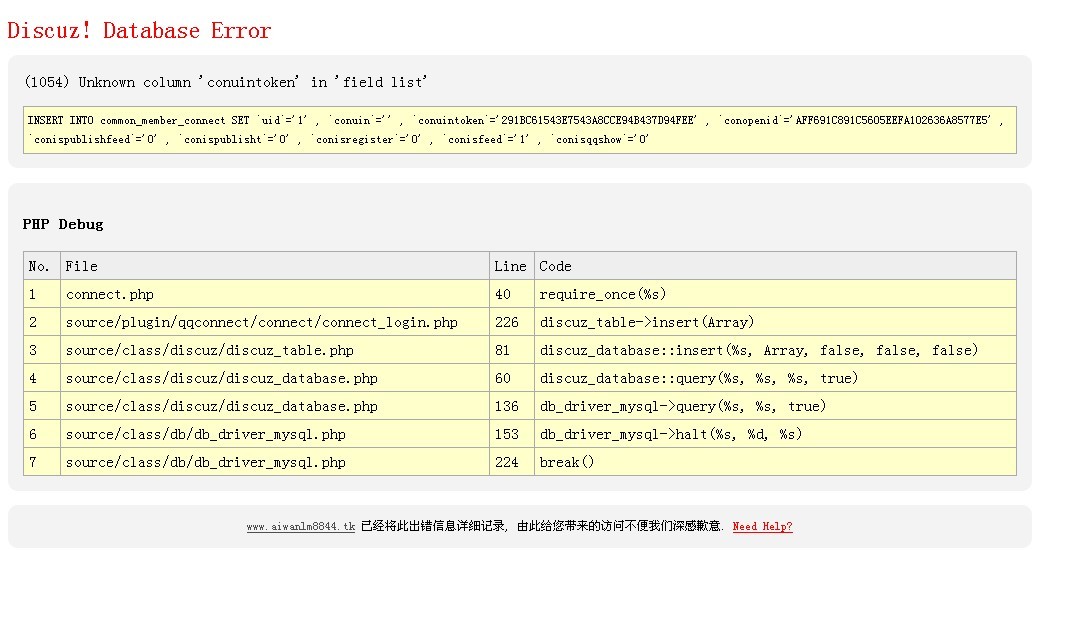Click row number 2 cell

click(x=42, y=322)
